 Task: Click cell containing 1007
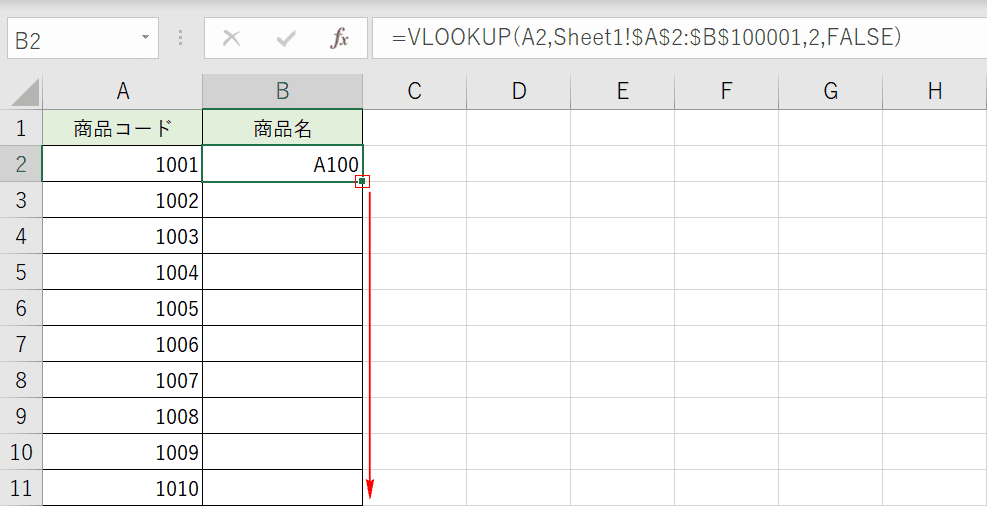tap(123, 380)
